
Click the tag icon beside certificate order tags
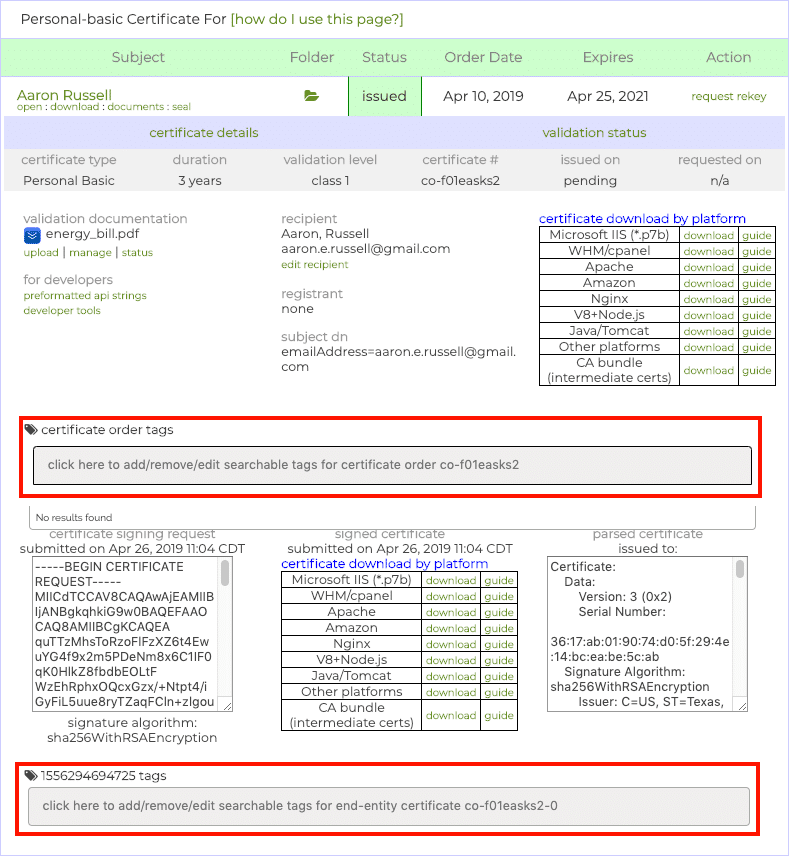coord(31,430)
